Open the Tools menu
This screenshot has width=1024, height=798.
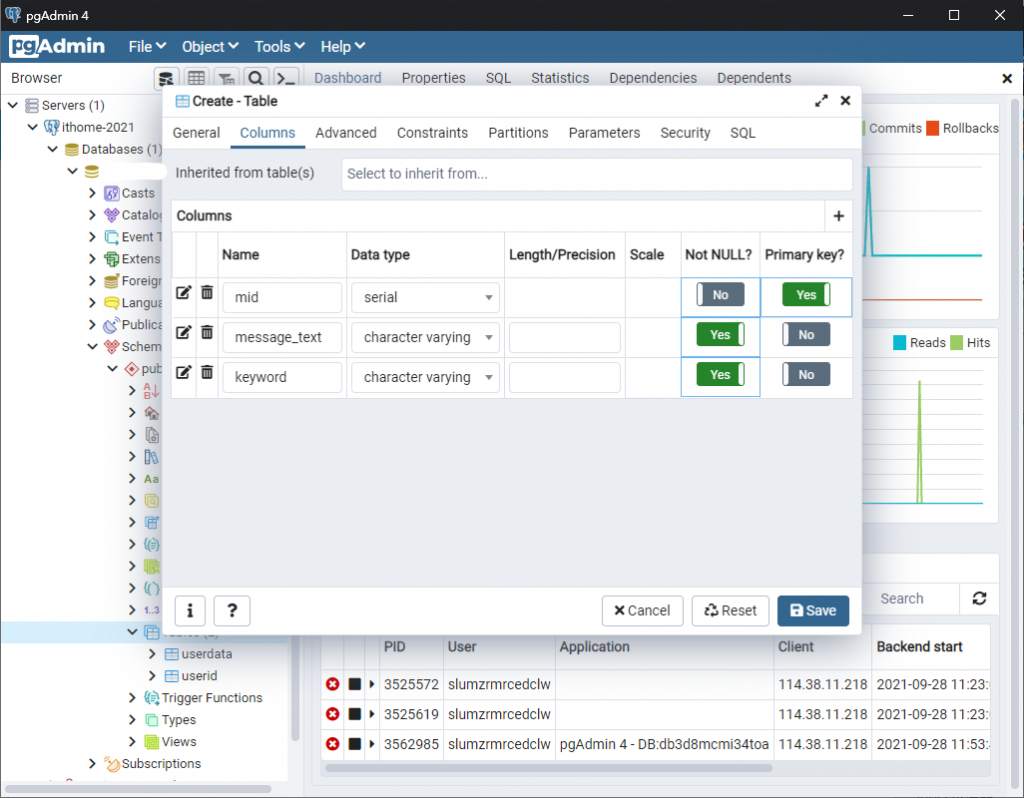click(280, 46)
